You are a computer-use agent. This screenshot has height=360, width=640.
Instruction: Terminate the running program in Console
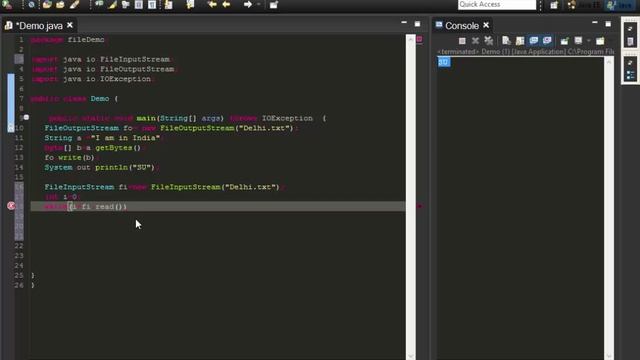462,40
